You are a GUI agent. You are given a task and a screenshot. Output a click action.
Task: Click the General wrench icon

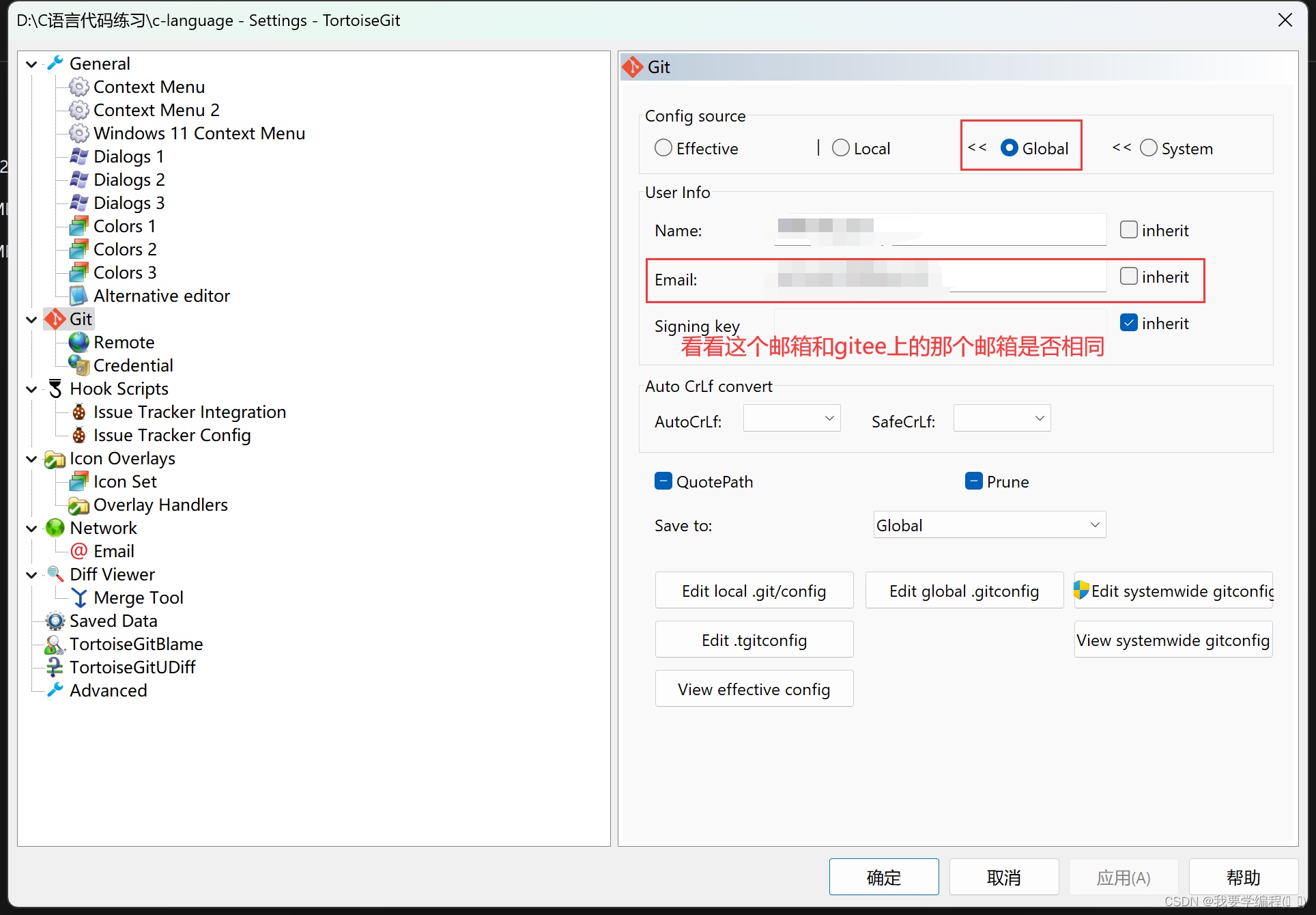(x=55, y=64)
